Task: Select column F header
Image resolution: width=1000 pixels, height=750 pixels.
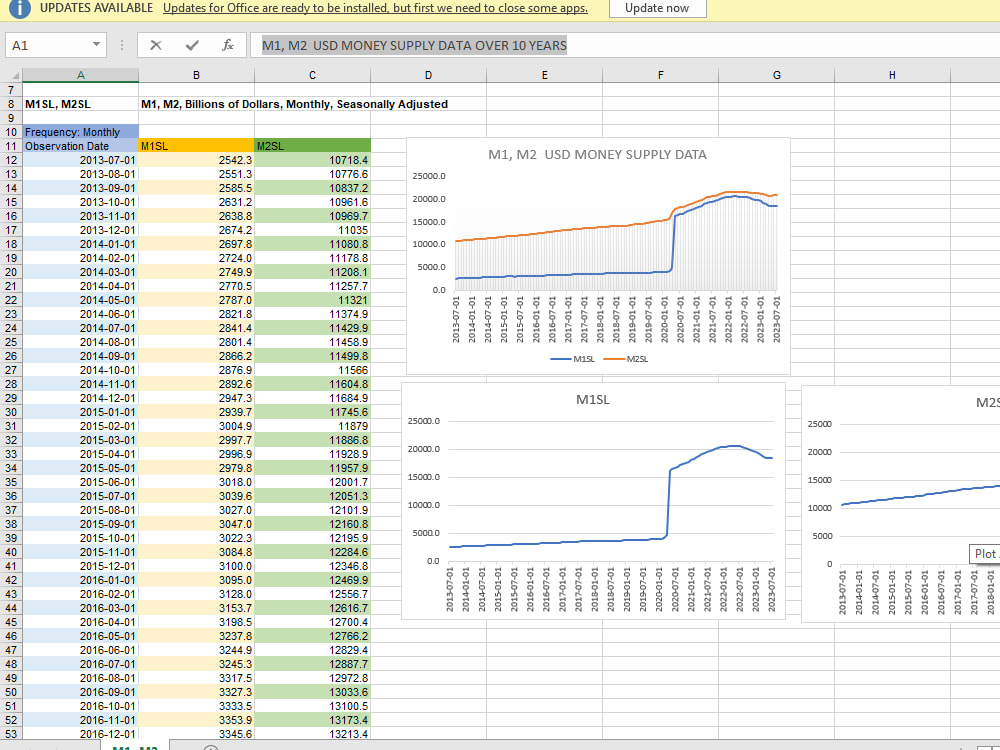Action: [x=661, y=75]
